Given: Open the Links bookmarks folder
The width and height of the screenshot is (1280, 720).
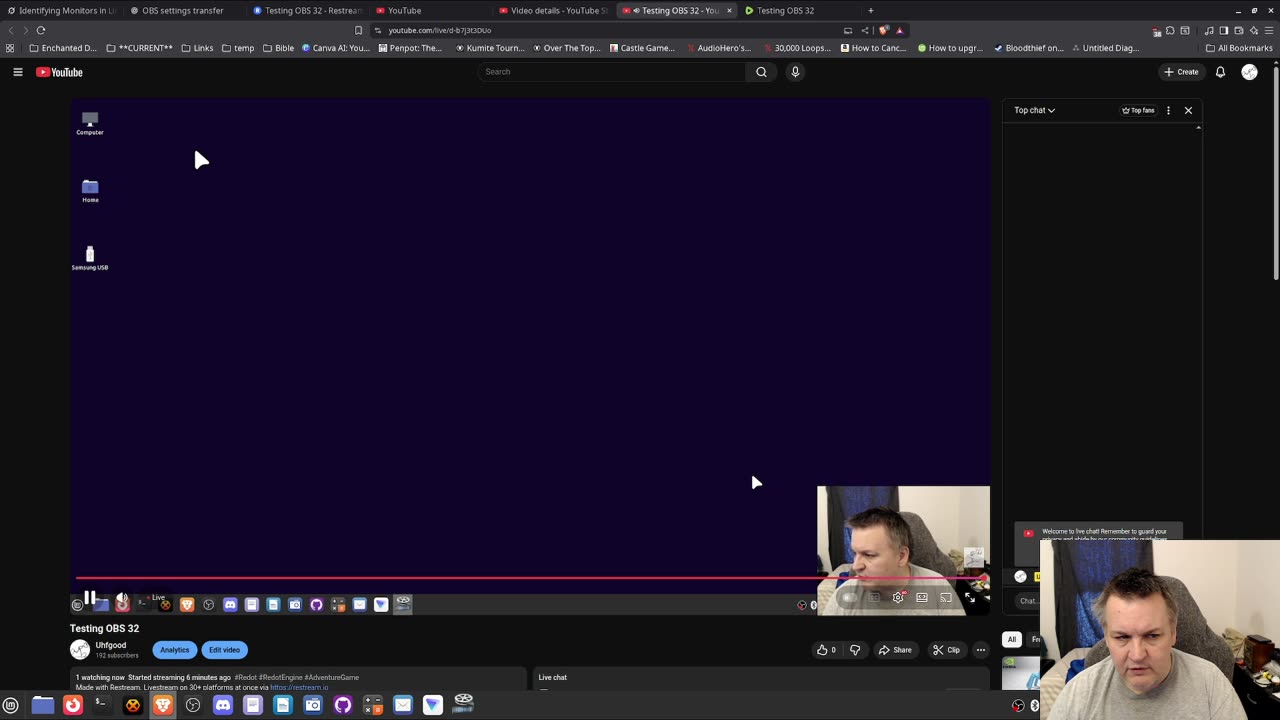Looking at the screenshot, I should tap(197, 48).
